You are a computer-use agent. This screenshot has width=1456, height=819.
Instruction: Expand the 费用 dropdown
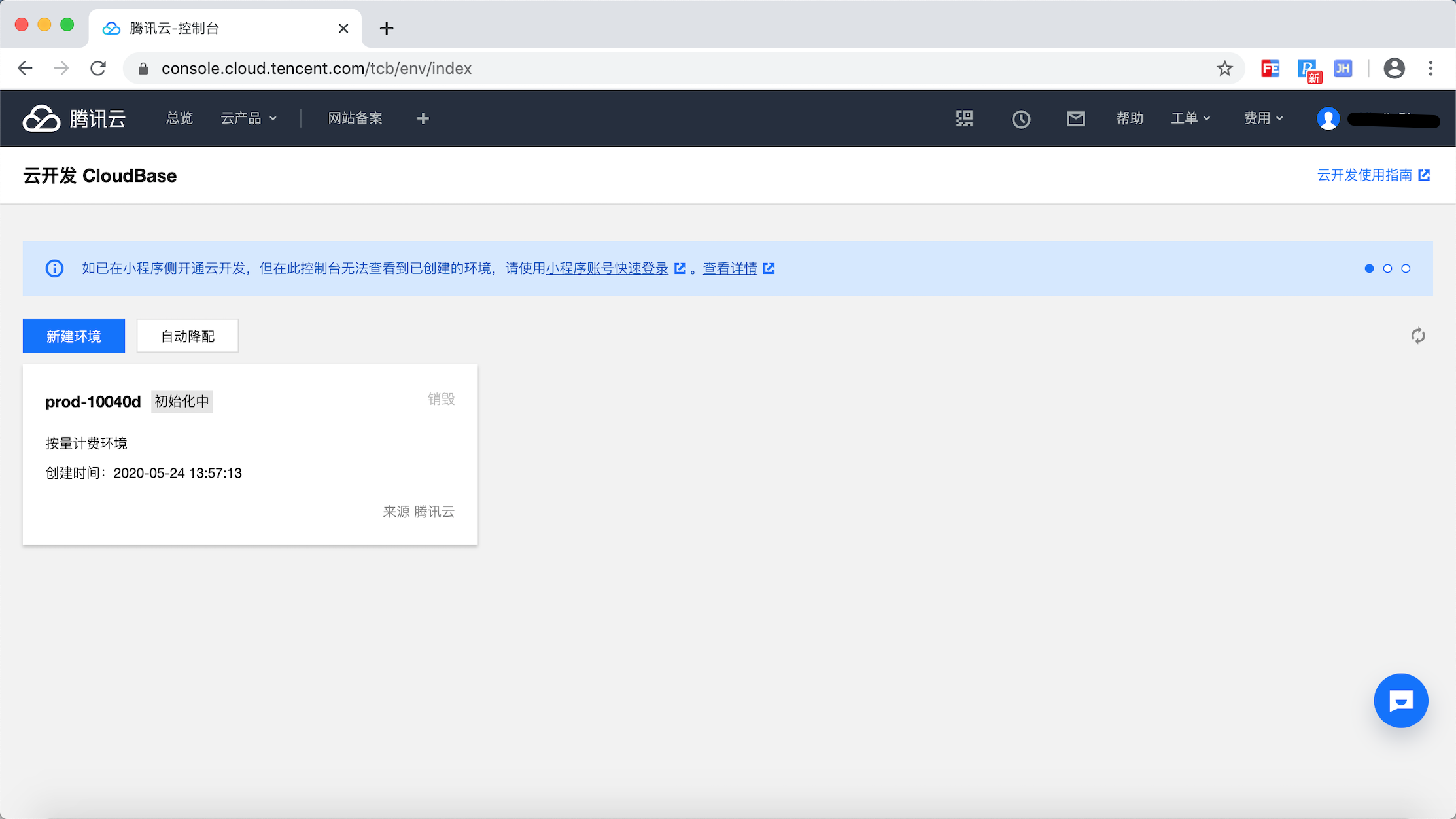click(x=1263, y=118)
